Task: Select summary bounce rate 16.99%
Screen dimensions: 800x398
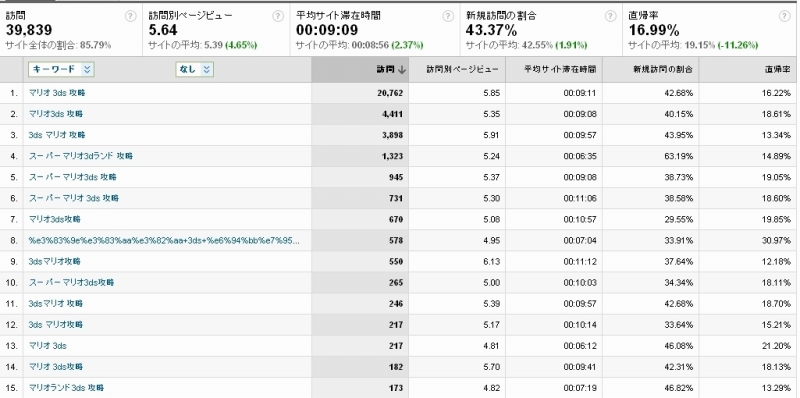Action: (x=654, y=30)
